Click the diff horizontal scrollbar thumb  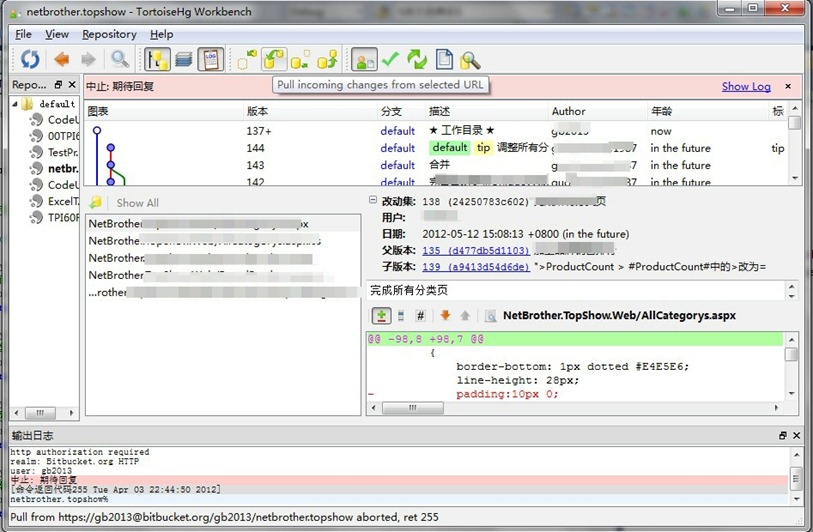pyautogui.click(x=413, y=408)
